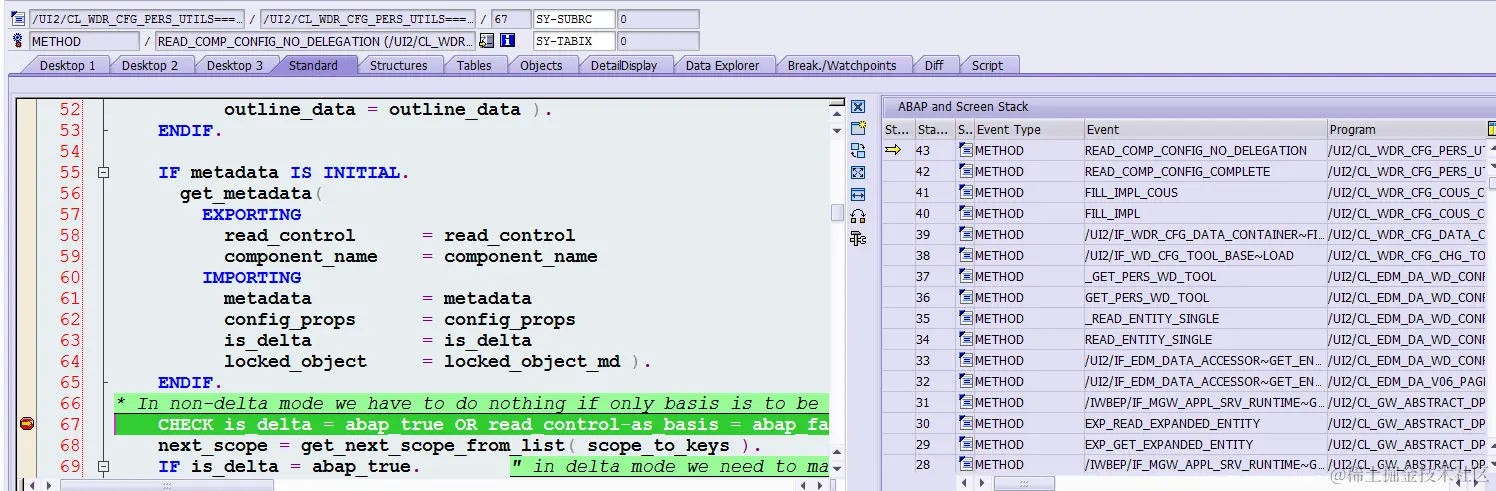Image resolution: width=1496 pixels, height=491 pixels.
Task: Click the yellow arrow on stack level 43
Action: 893,150
